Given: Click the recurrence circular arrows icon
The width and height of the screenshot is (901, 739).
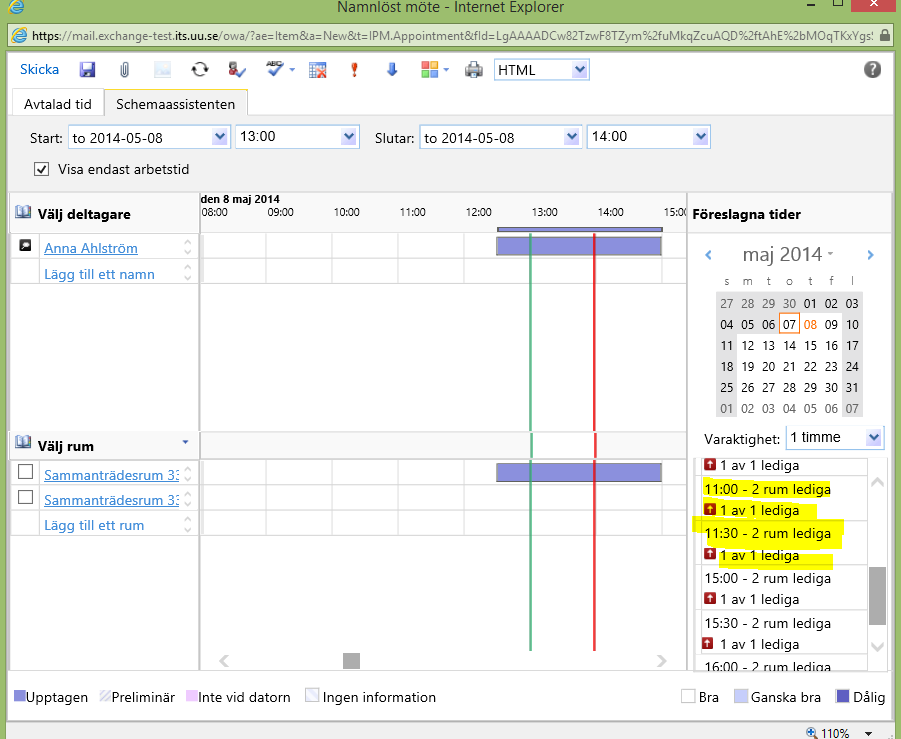Looking at the screenshot, I should pos(200,70).
